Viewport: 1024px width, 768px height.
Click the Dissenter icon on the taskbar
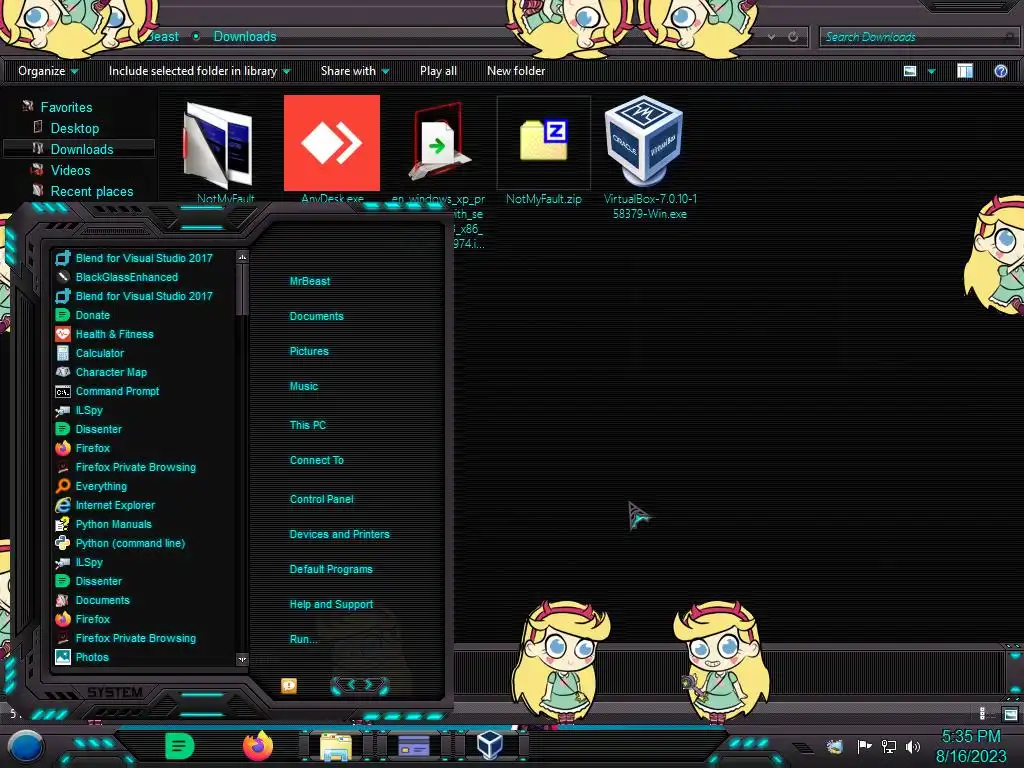[180, 746]
